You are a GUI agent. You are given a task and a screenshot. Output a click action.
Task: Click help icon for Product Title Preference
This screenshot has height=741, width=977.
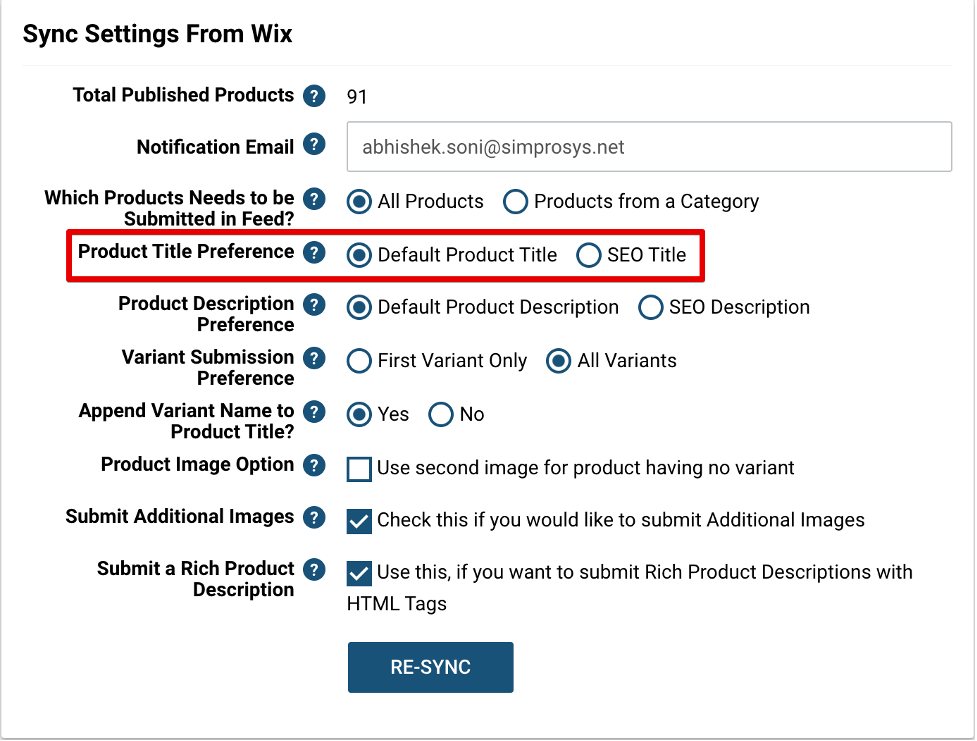click(x=314, y=253)
